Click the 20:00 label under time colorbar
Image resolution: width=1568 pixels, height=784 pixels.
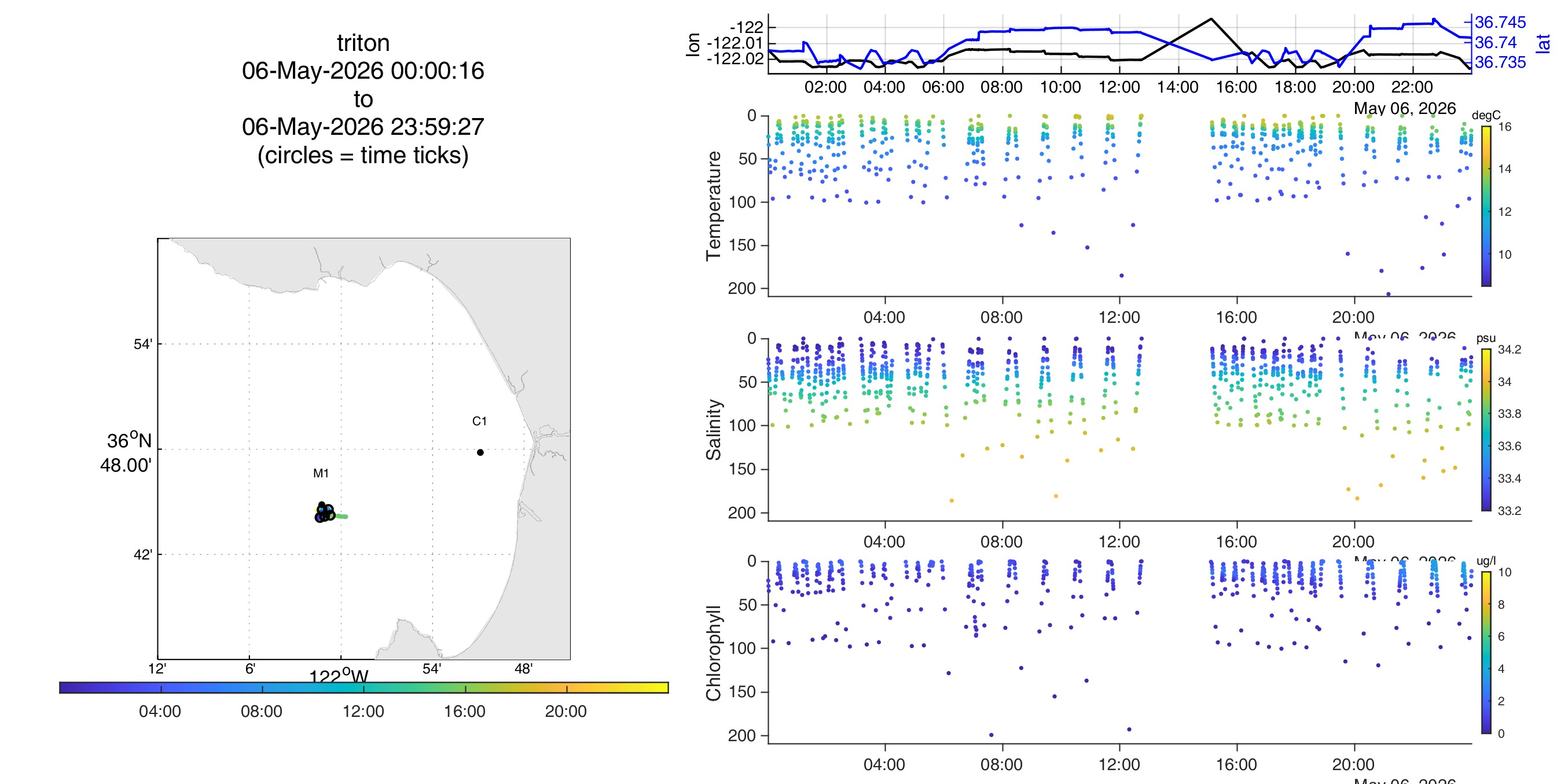point(566,711)
